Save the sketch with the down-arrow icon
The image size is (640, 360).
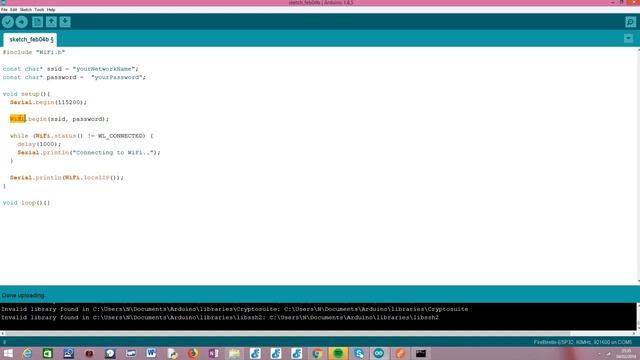[x=65, y=22]
